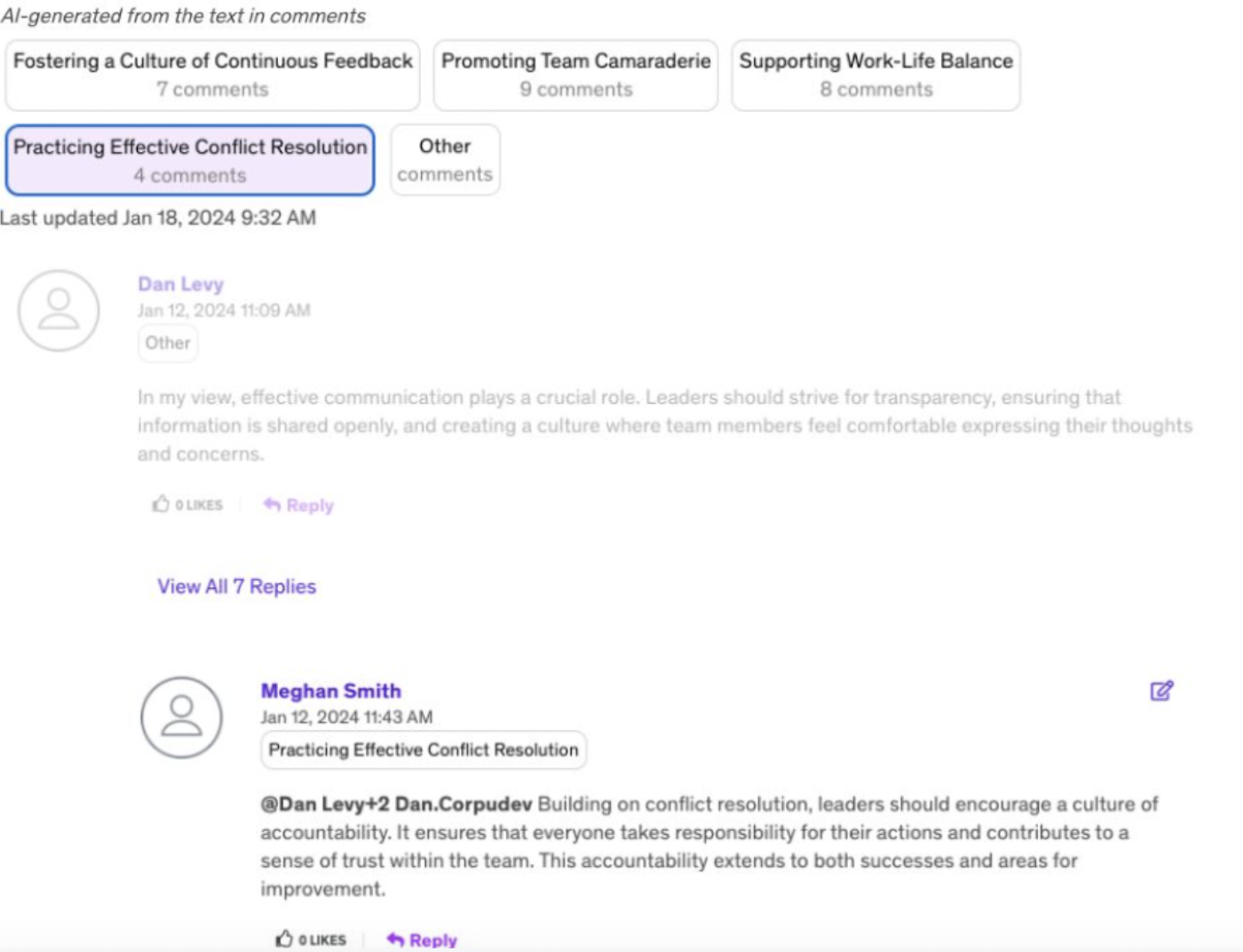Viewport: 1243px width, 952px height.
Task: Show Other comments topic
Action: [445, 160]
